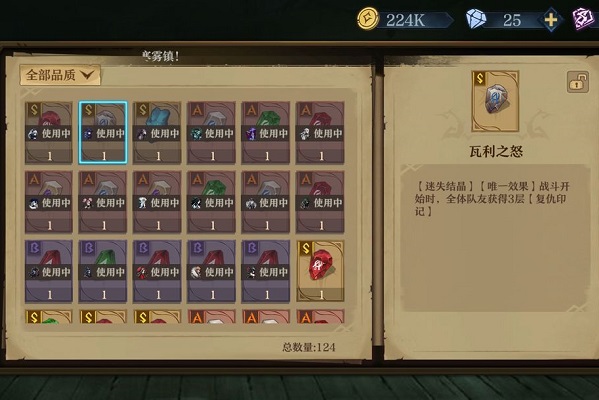This screenshot has width=599, height=400.
Task: Select the A-grade green crystal in the first row
Action: (x=266, y=133)
